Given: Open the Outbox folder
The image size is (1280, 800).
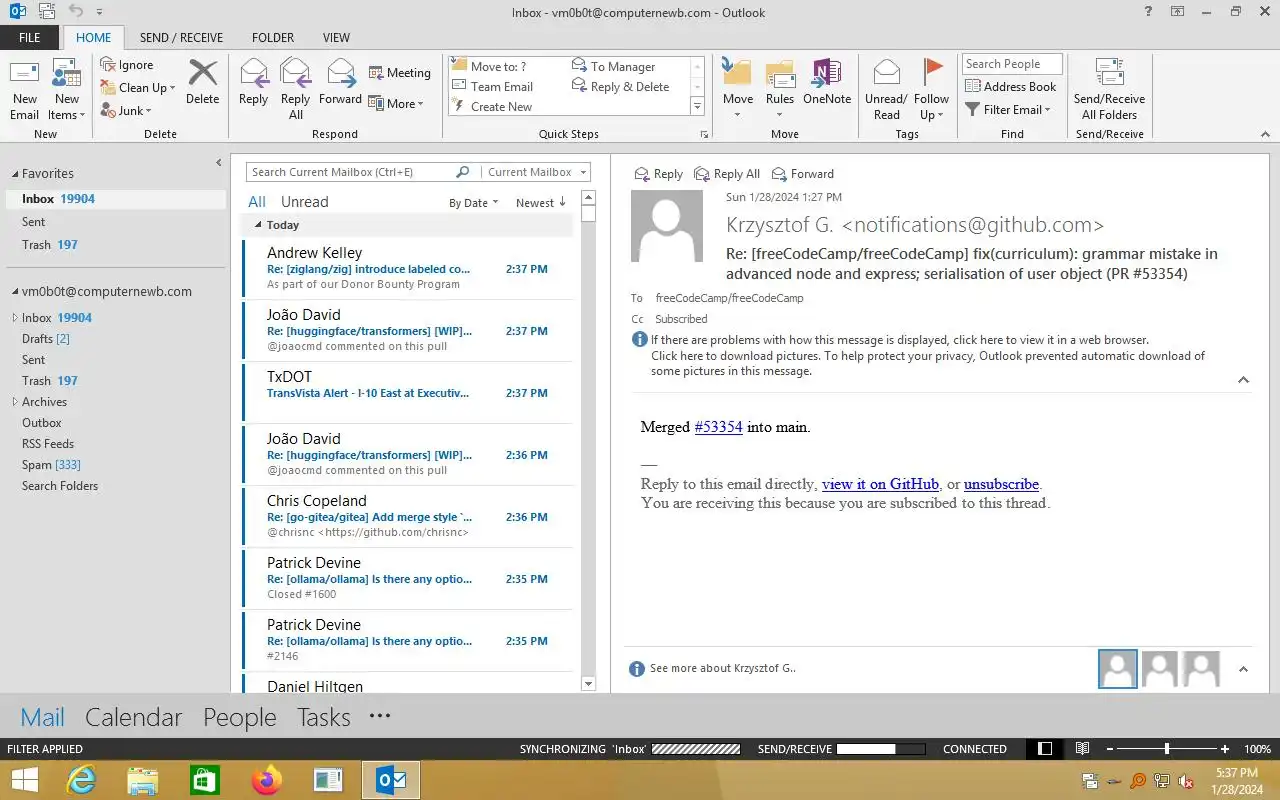Looking at the screenshot, I should (42, 423).
